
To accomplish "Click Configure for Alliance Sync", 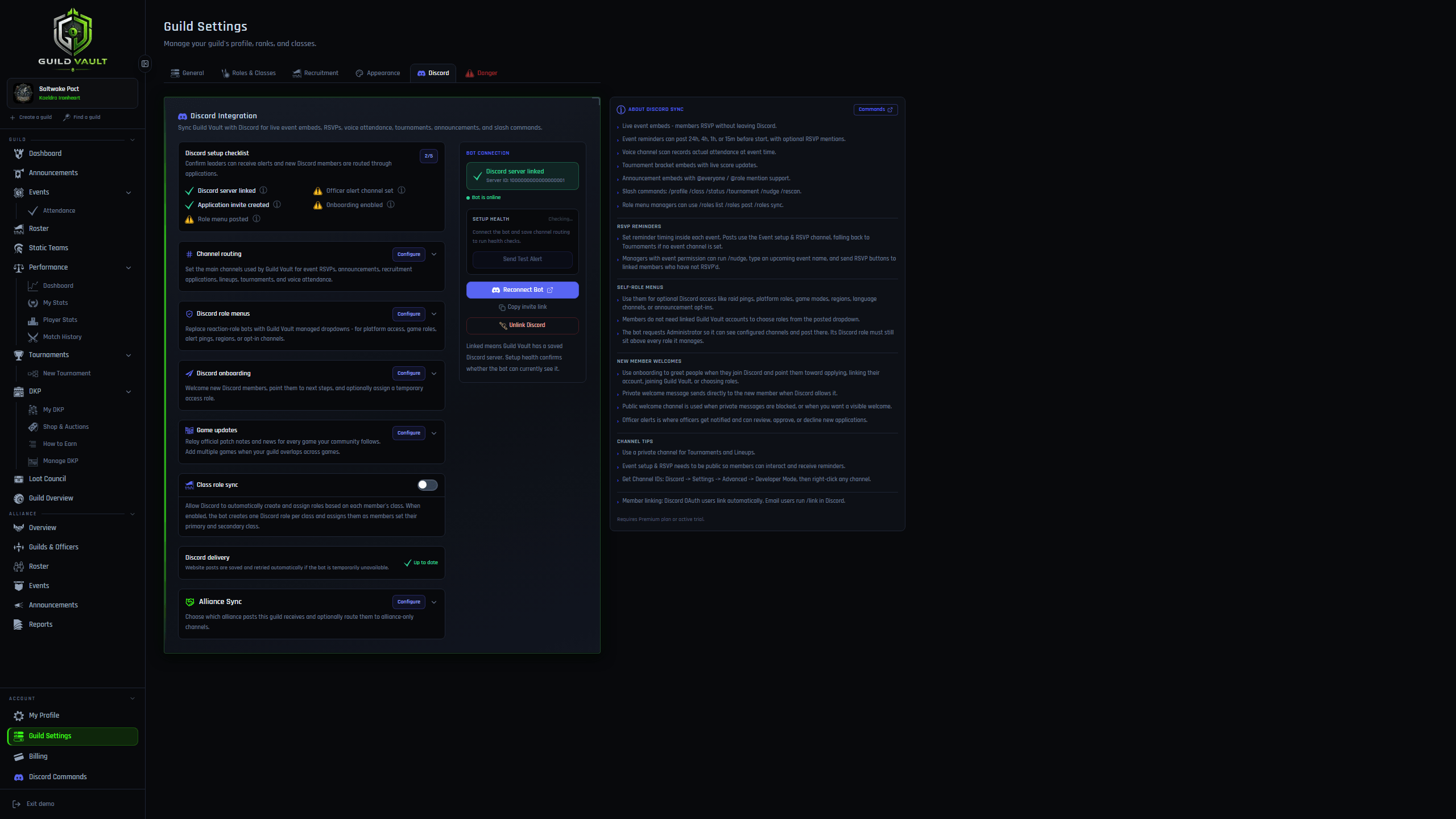I will click(x=409, y=602).
